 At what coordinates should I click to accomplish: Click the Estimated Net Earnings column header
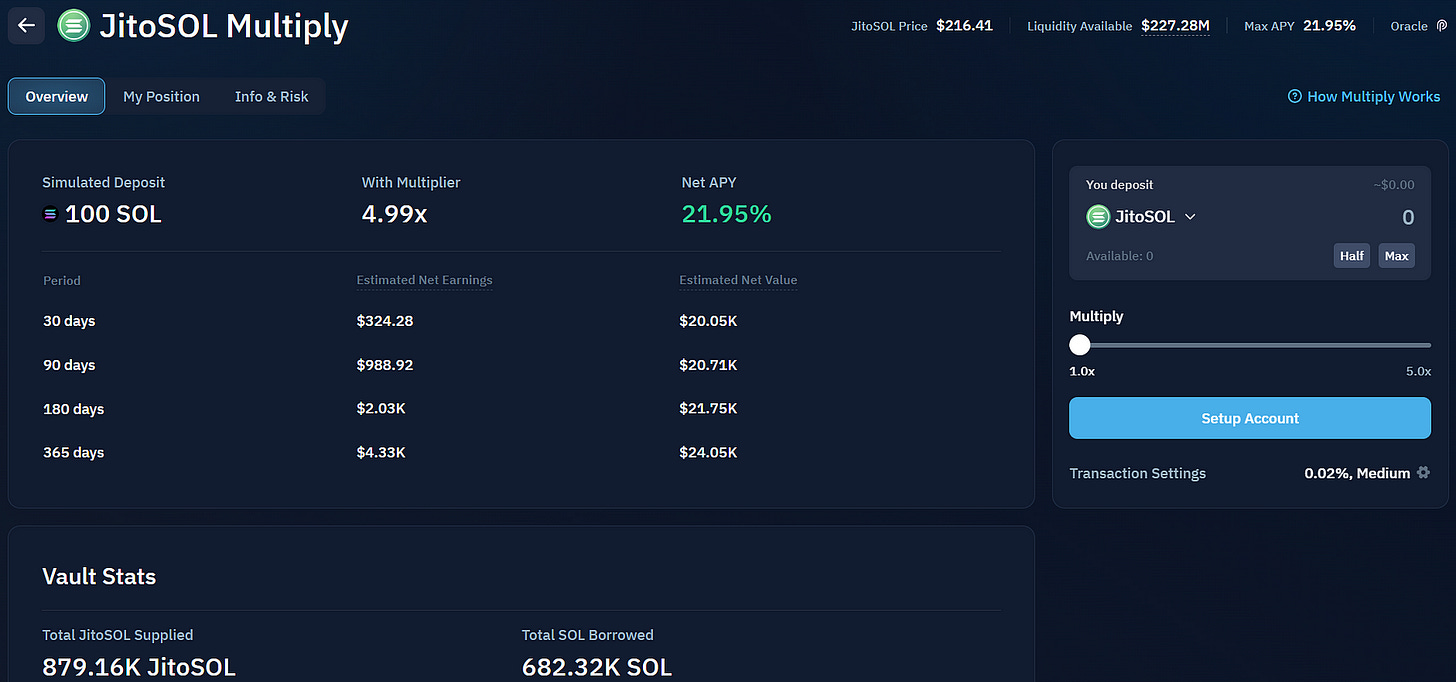coord(424,280)
